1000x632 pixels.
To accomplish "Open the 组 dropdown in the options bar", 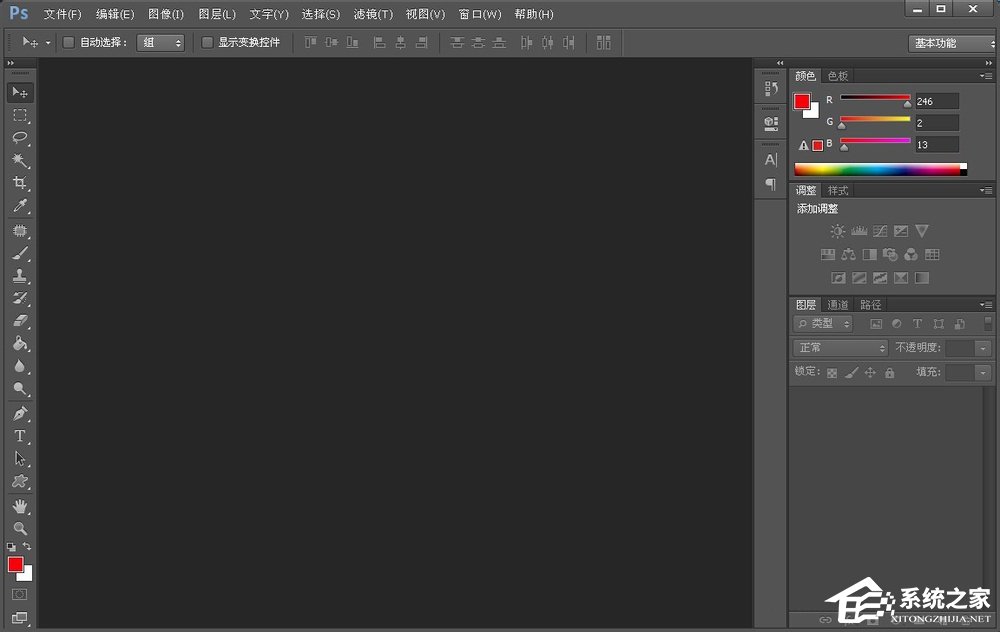I will tap(160, 42).
